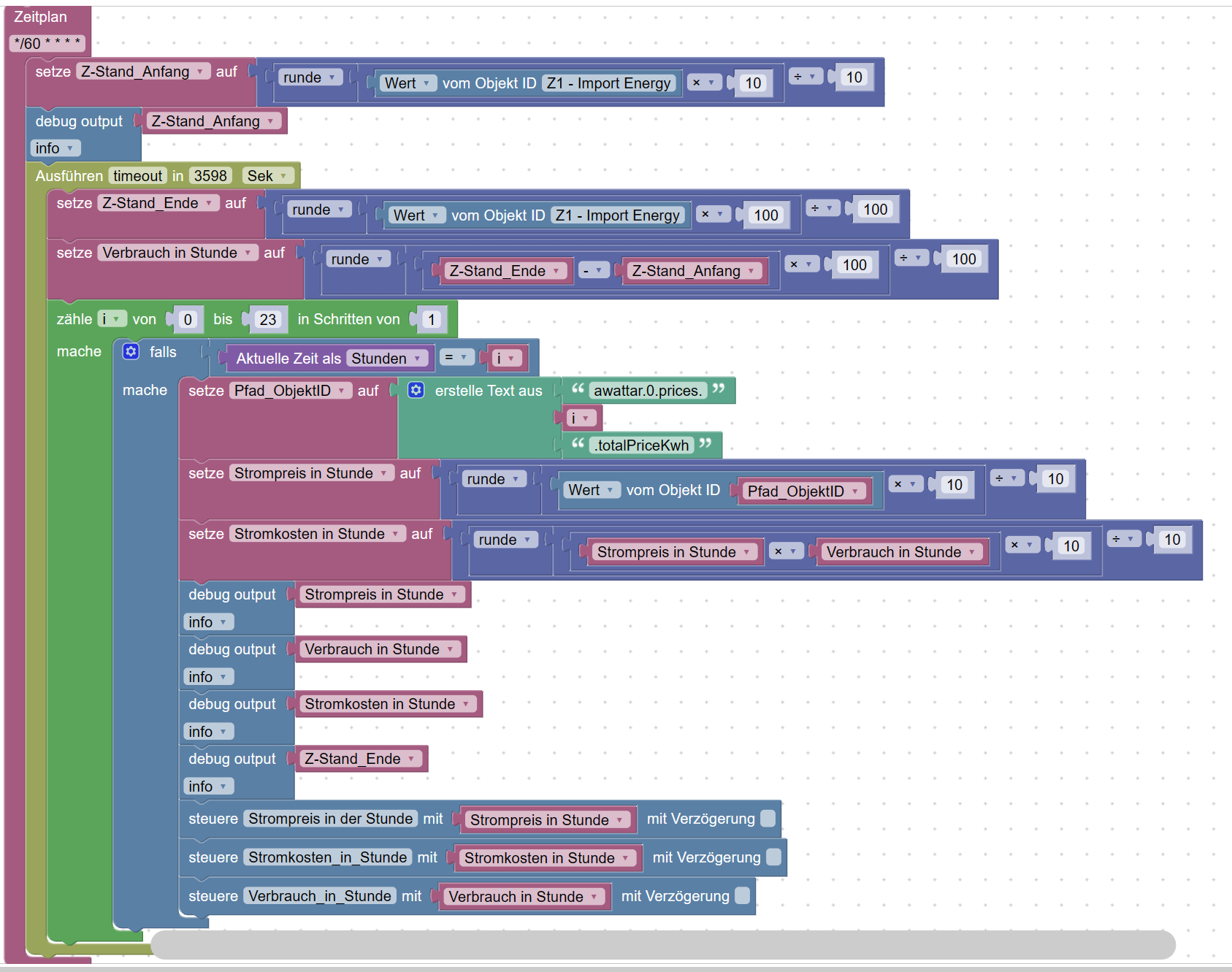Edit the loop start value 0
The height and width of the screenshot is (972, 1232).
(x=188, y=319)
